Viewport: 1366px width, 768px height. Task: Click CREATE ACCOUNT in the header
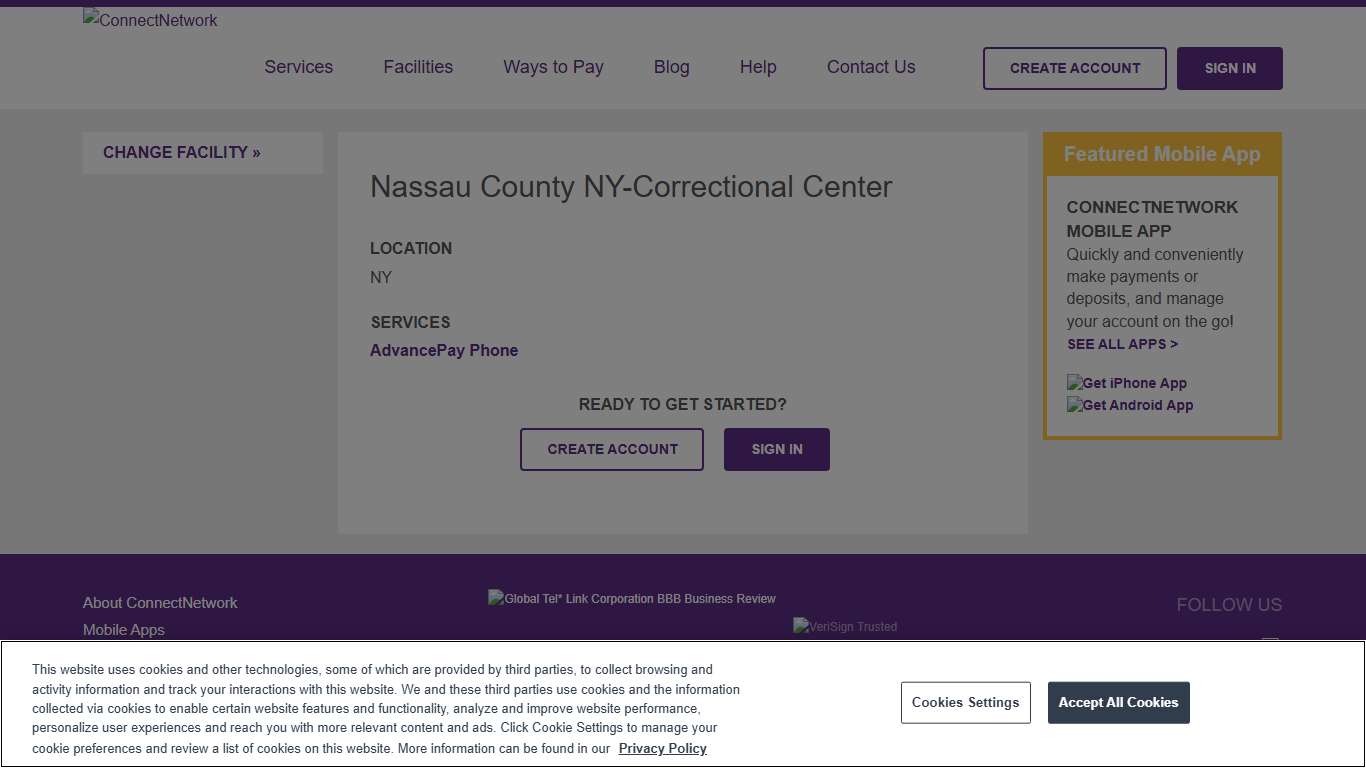pos(1074,68)
